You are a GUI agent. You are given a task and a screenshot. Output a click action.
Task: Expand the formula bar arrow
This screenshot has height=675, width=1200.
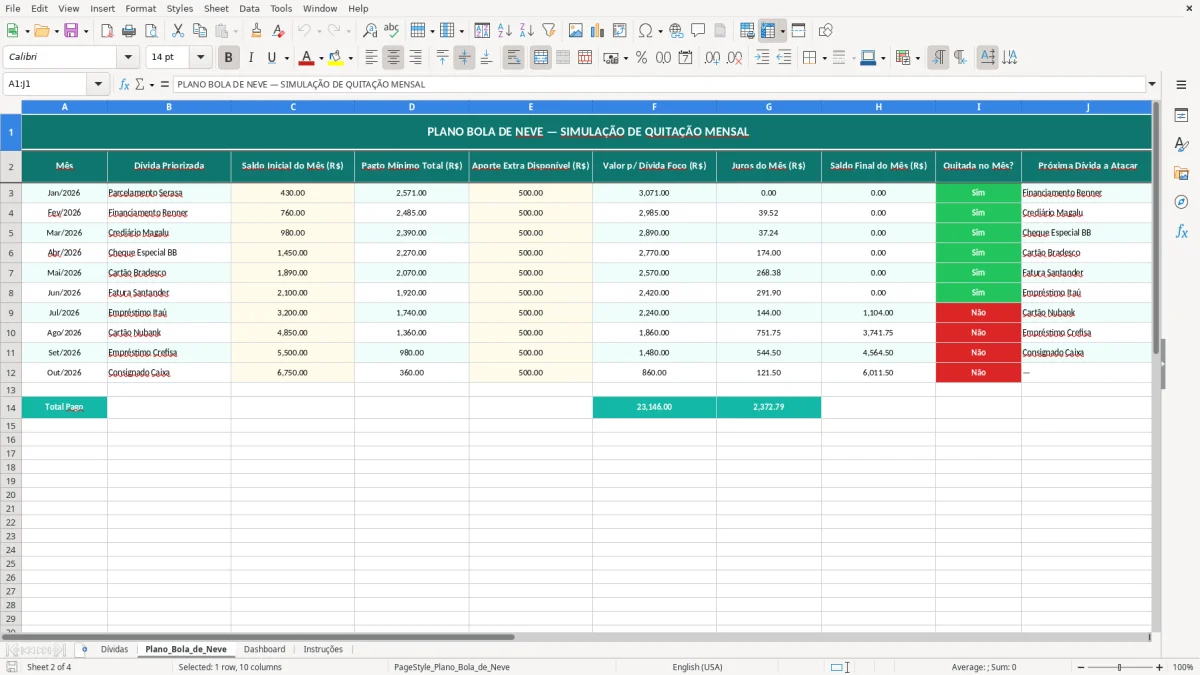click(x=1152, y=84)
